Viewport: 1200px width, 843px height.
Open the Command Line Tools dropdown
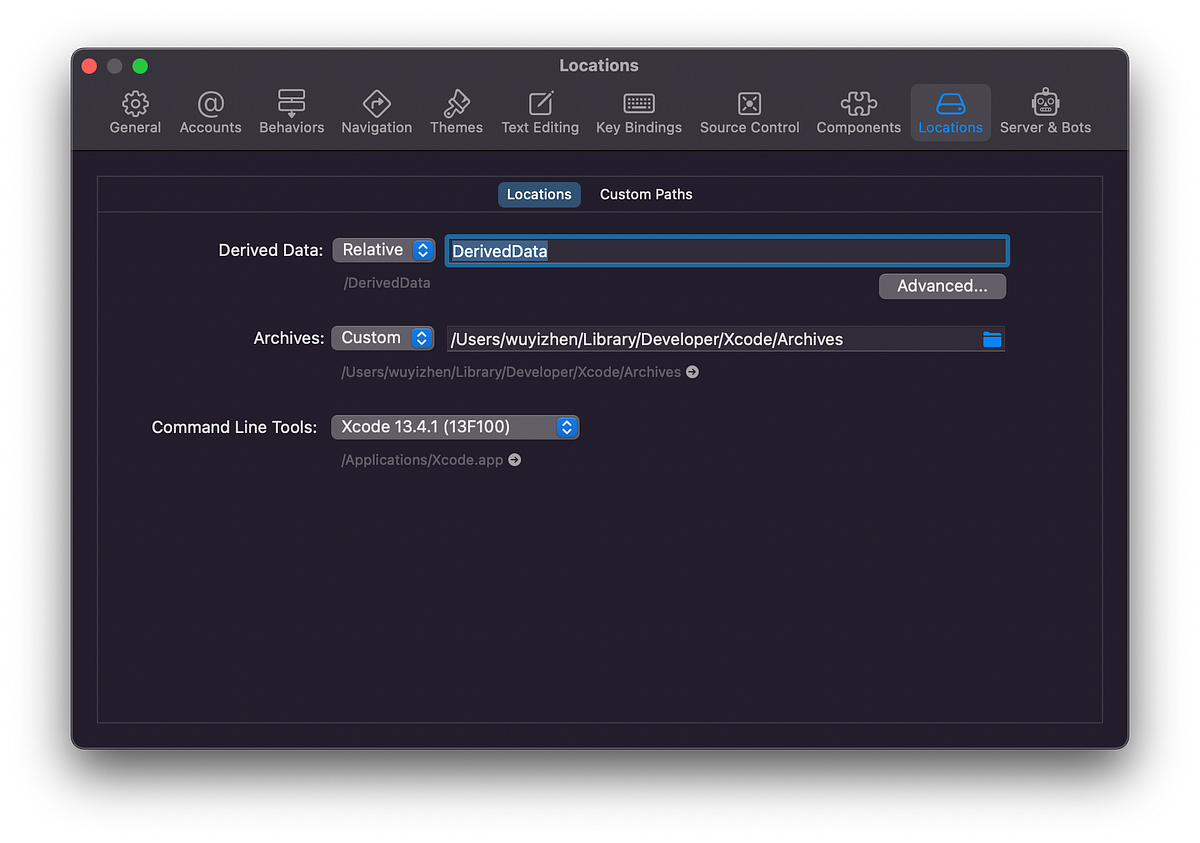click(x=455, y=427)
